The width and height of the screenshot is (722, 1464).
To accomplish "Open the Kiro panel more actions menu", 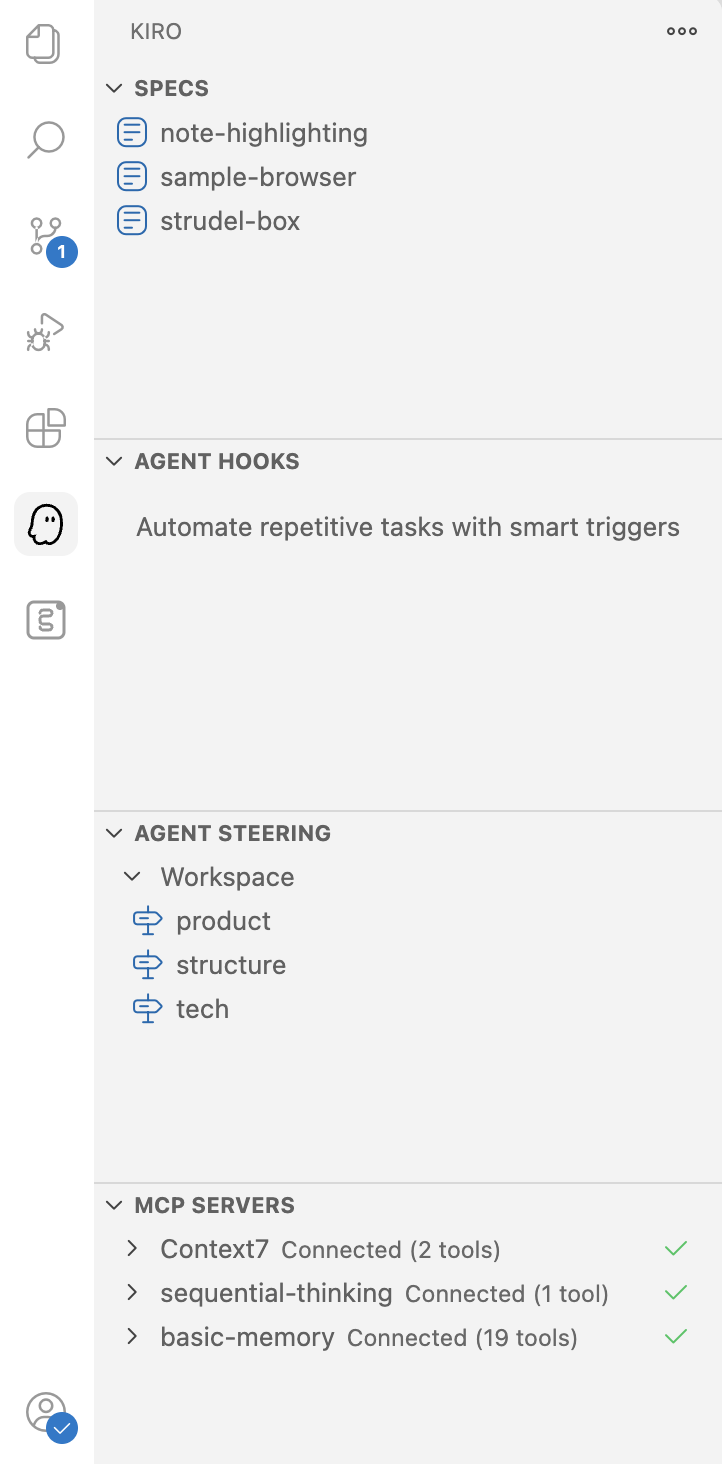I will [682, 31].
